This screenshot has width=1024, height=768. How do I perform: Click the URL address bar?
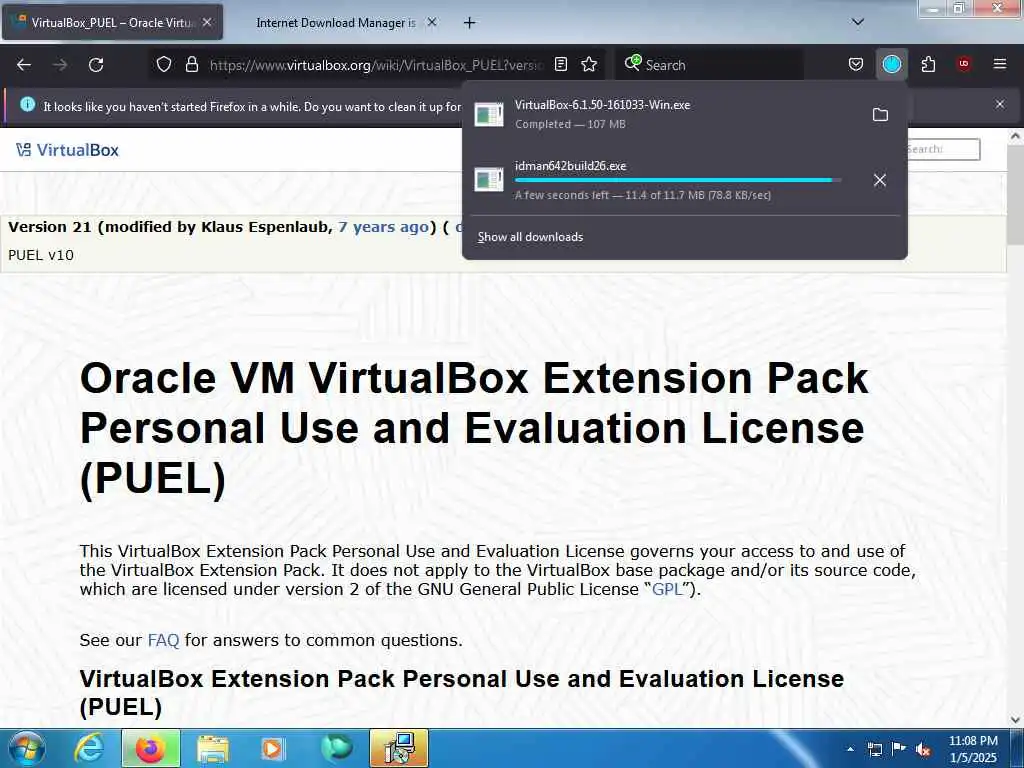pos(376,65)
